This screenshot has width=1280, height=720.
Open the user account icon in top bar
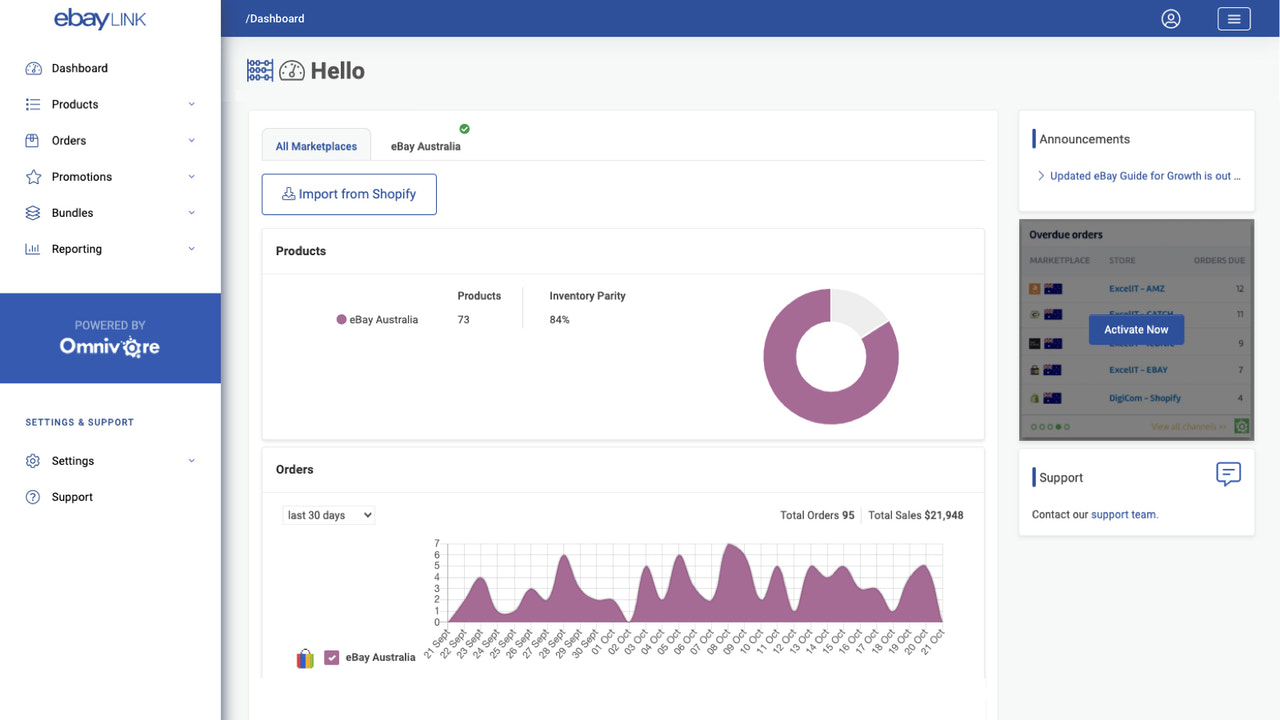point(1170,18)
